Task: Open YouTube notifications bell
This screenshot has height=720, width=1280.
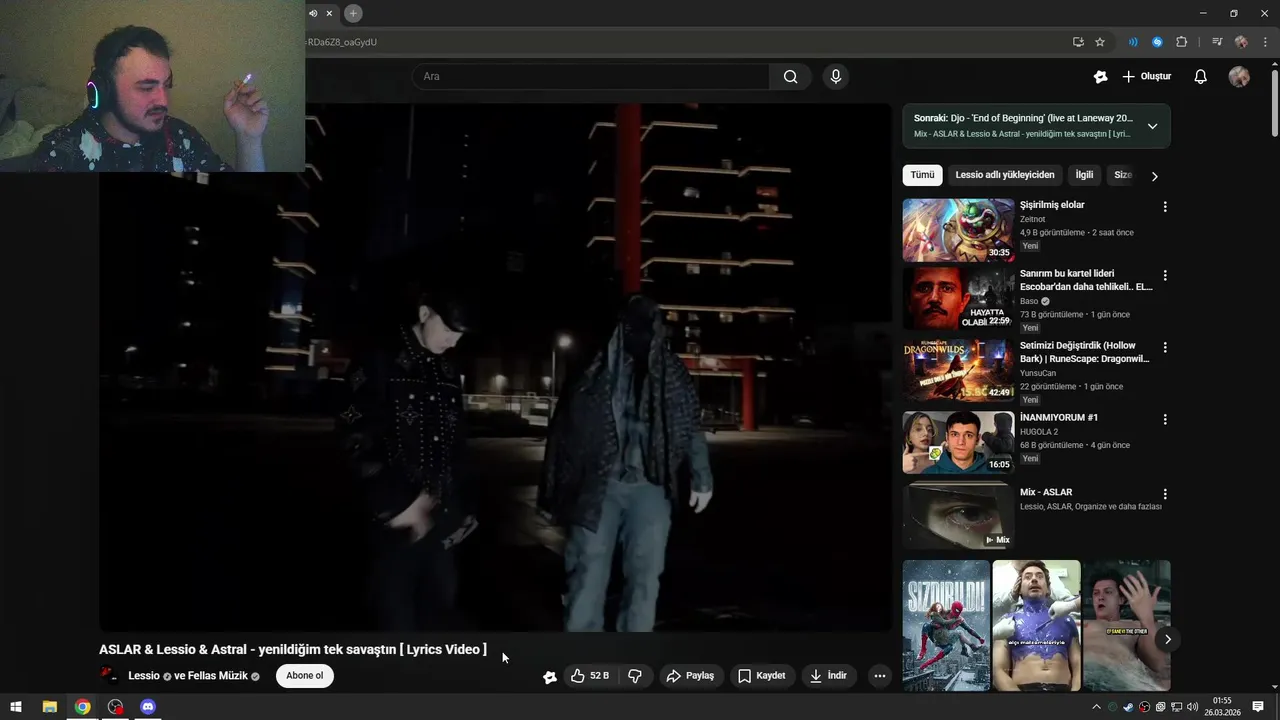Action: point(1201,76)
